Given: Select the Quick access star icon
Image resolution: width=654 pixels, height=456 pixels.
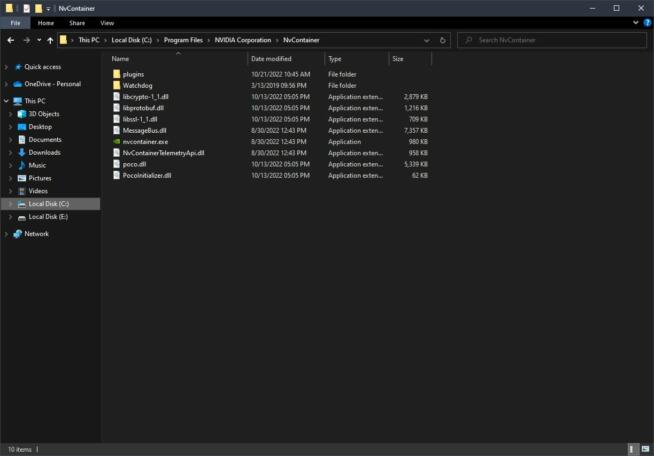Looking at the screenshot, I should (x=18, y=67).
